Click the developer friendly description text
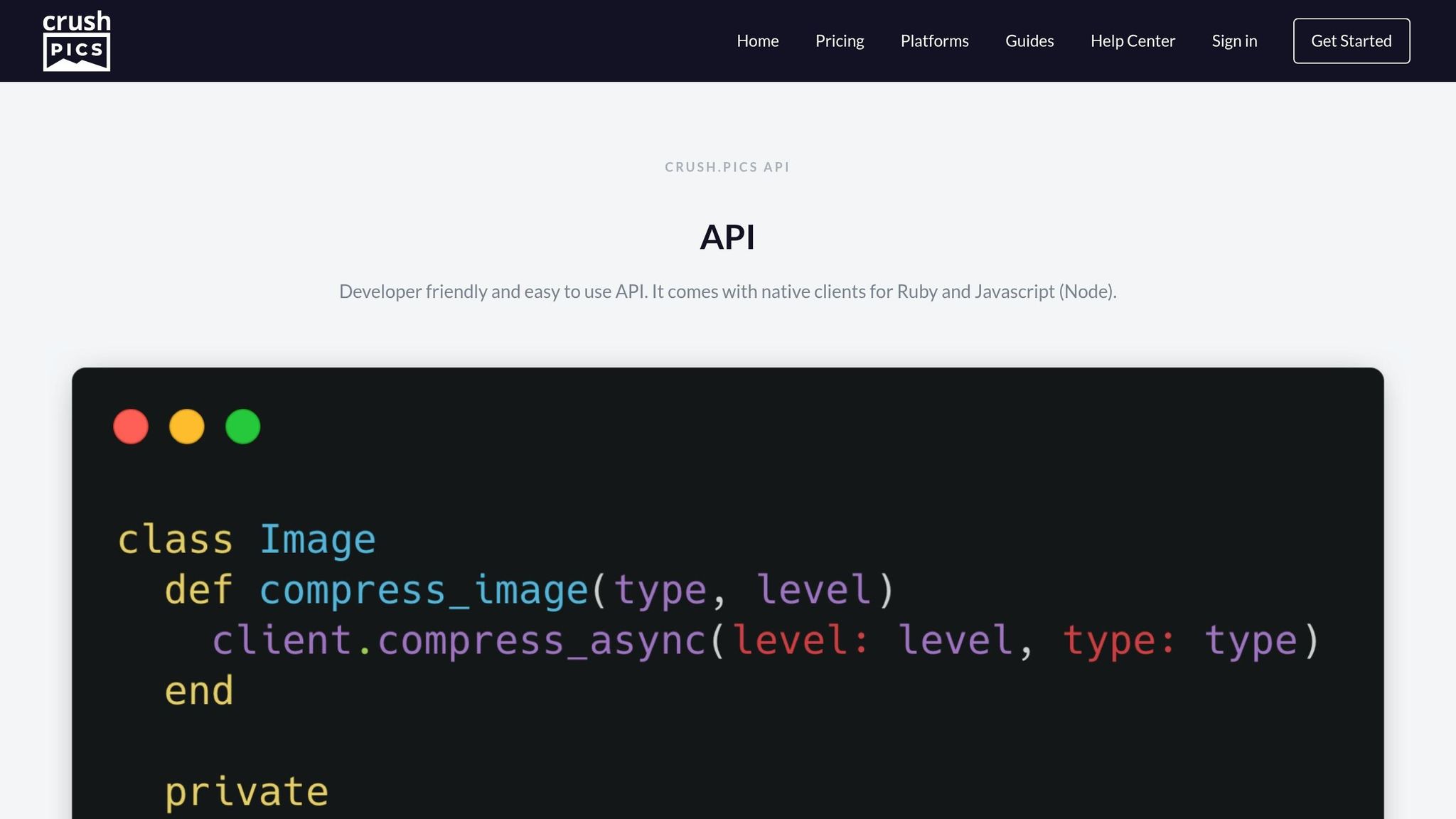The image size is (1456, 819). (x=727, y=291)
